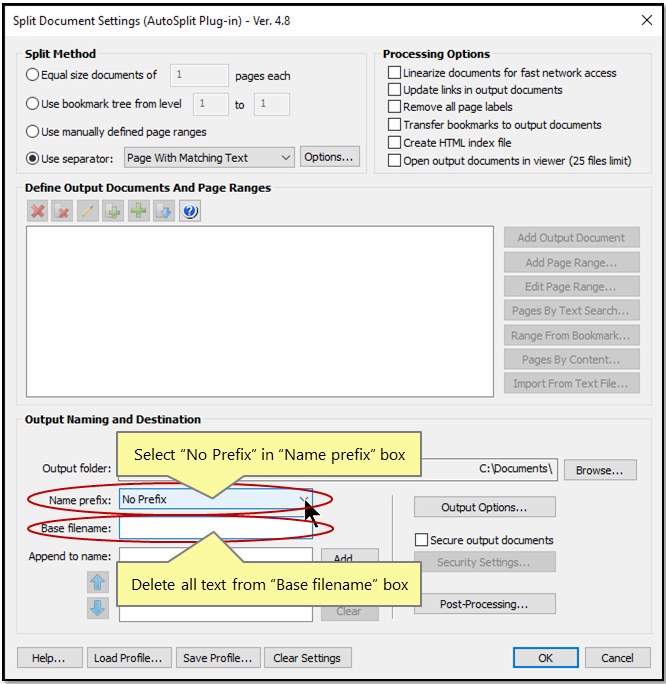Click the blue down arrow move icon
The width and height of the screenshot is (666, 684).
pos(98,608)
